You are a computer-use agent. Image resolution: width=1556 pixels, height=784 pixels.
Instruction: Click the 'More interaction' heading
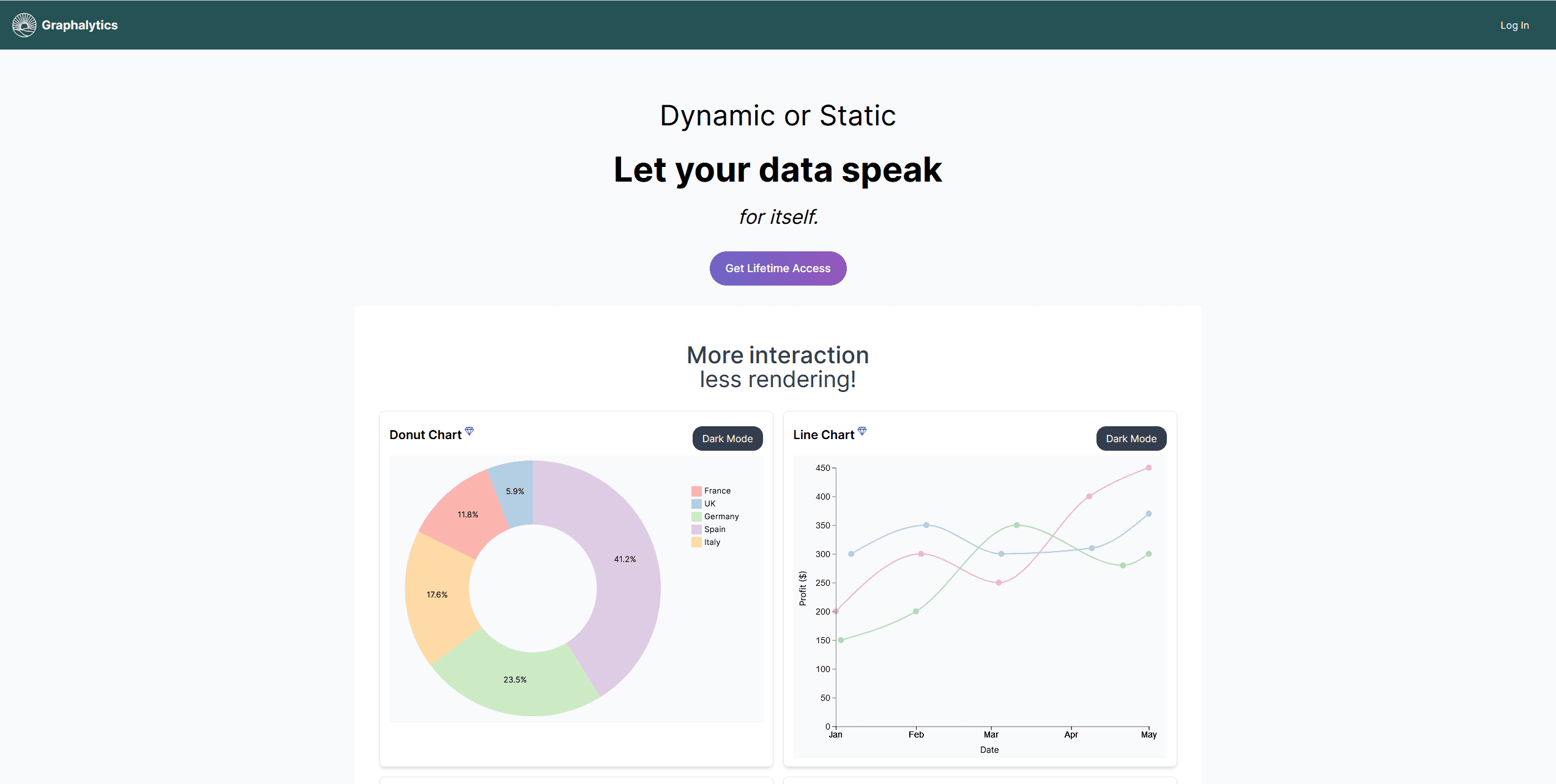(778, 355)
